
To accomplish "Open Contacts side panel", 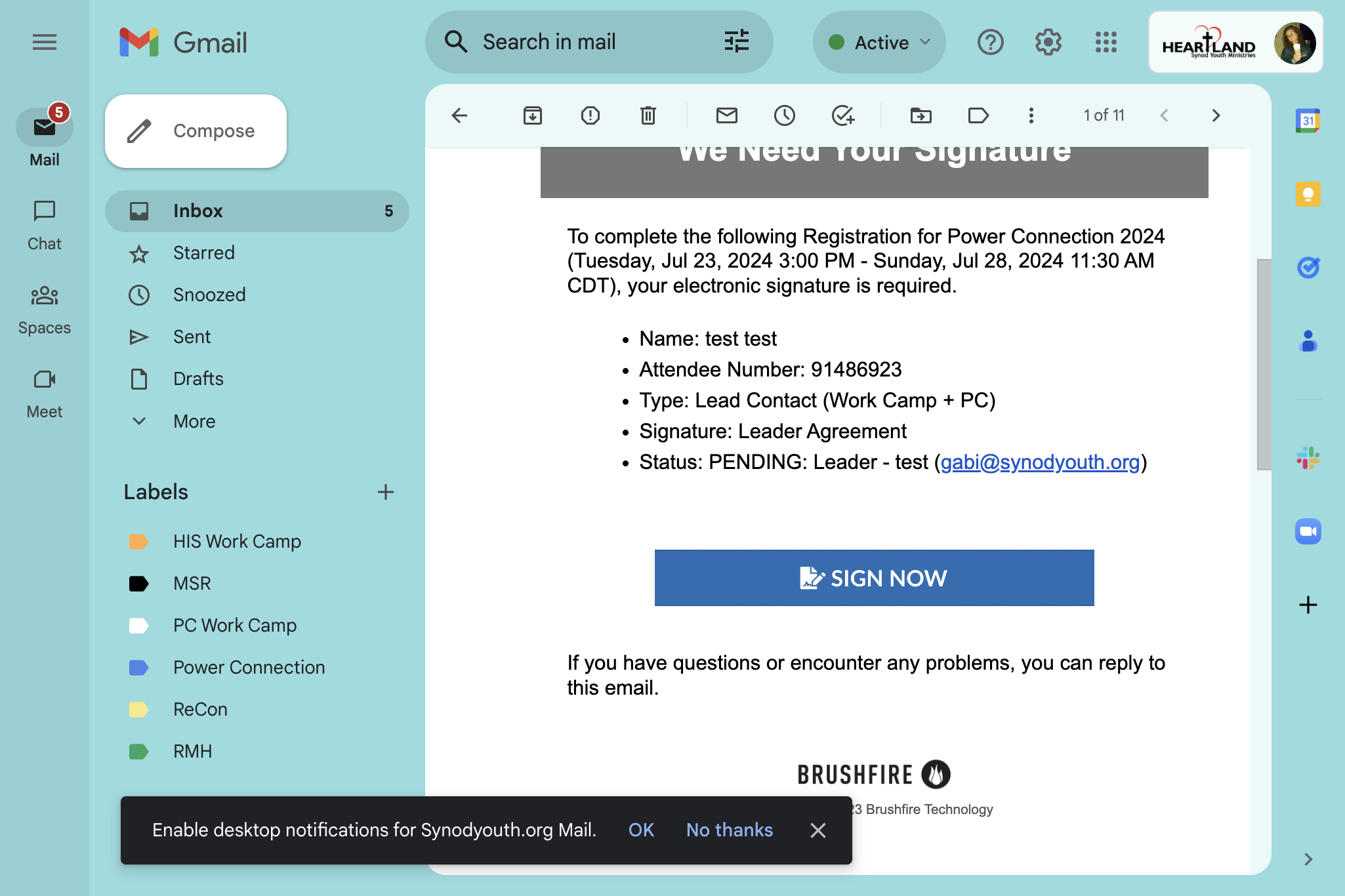I will coord(1308,341).
